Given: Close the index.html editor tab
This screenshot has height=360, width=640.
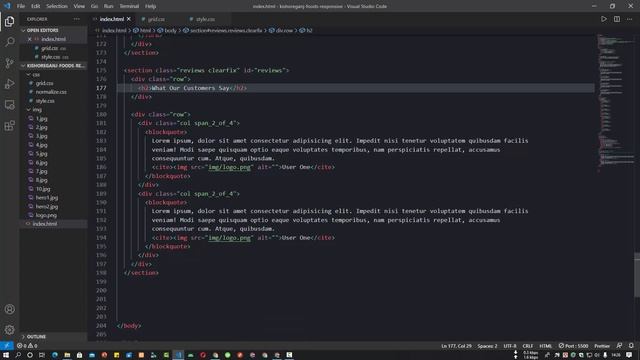Looking at the screenshot, I should click(x=129, y=19).
